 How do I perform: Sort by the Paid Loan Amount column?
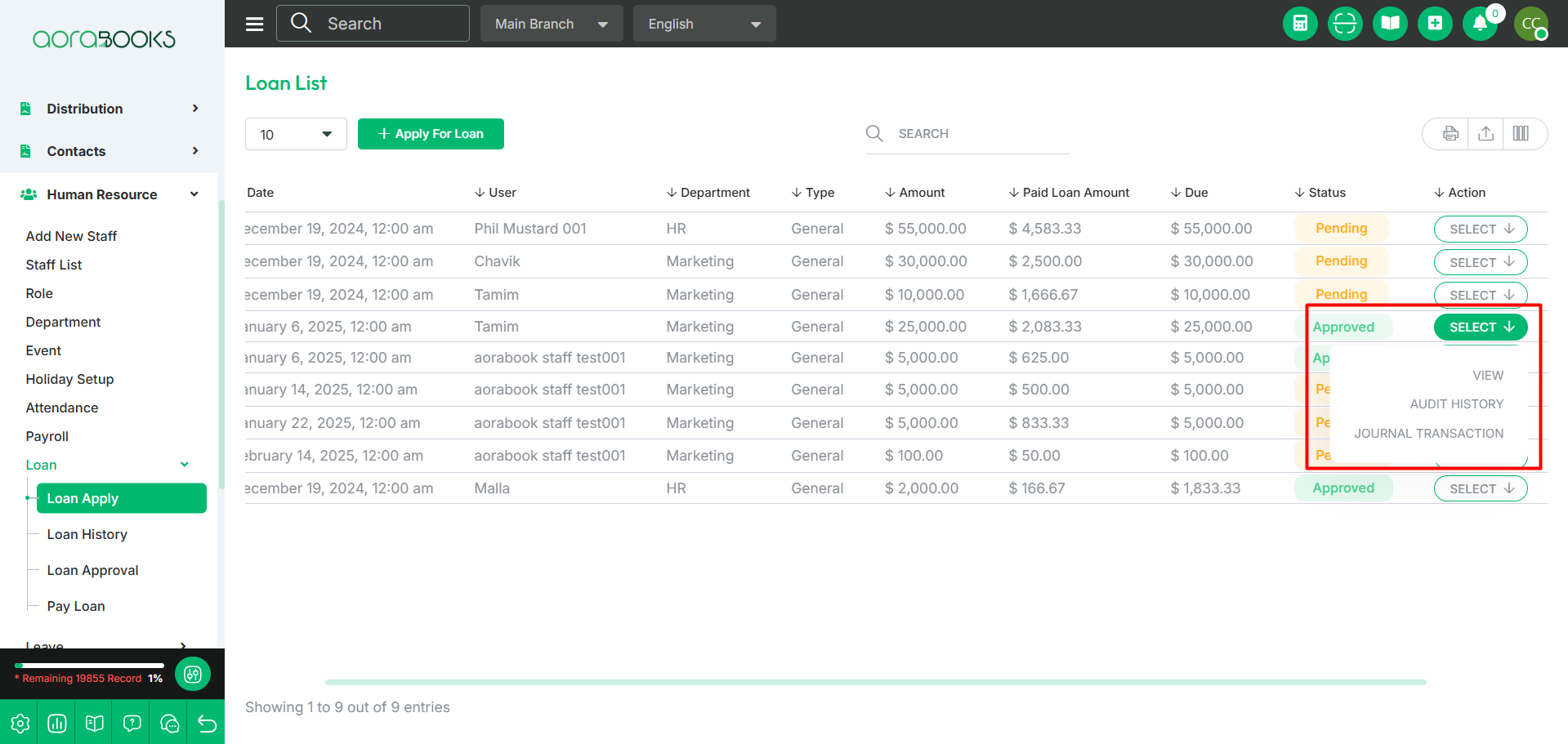click(x=1069, y=193)
